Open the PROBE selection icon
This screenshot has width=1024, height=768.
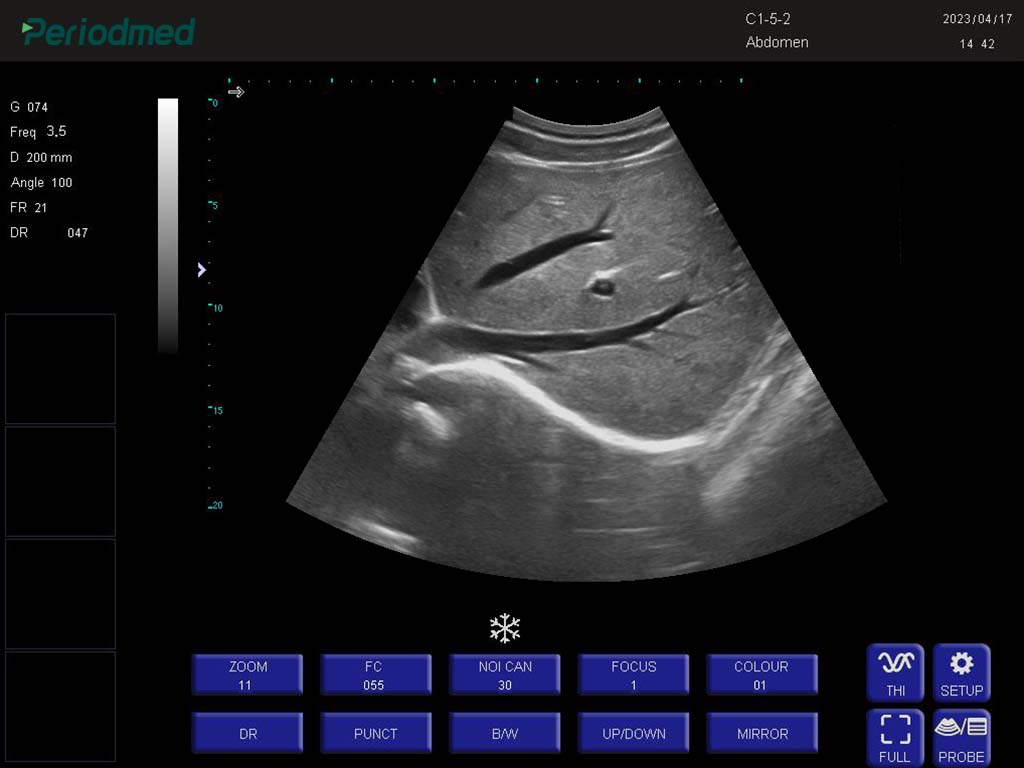(961, 738)
